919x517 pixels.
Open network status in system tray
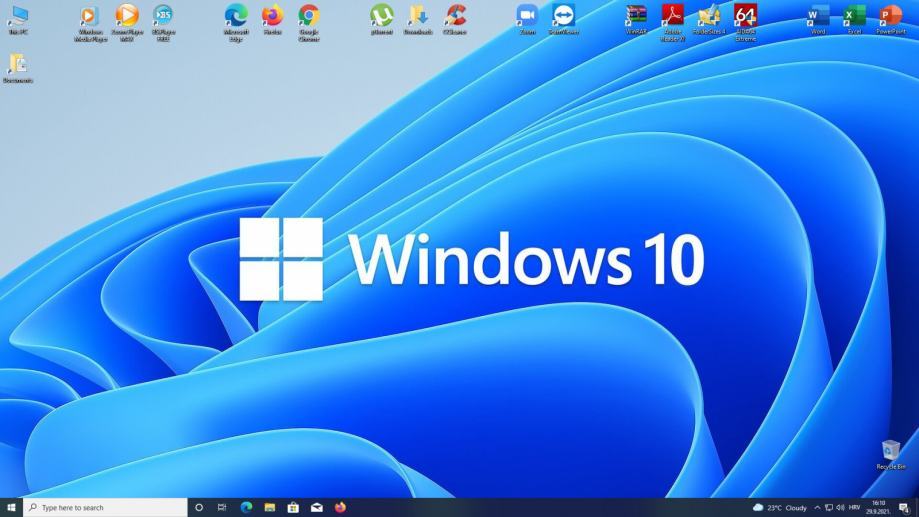829,508
